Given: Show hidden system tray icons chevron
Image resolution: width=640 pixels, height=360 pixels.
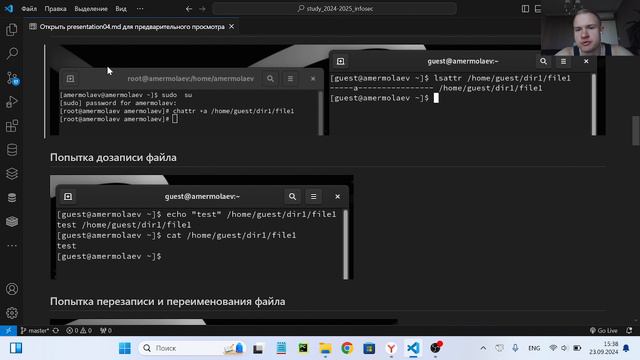Looking at the screenshot, I should pyautogui.click(x=483, y=348).
